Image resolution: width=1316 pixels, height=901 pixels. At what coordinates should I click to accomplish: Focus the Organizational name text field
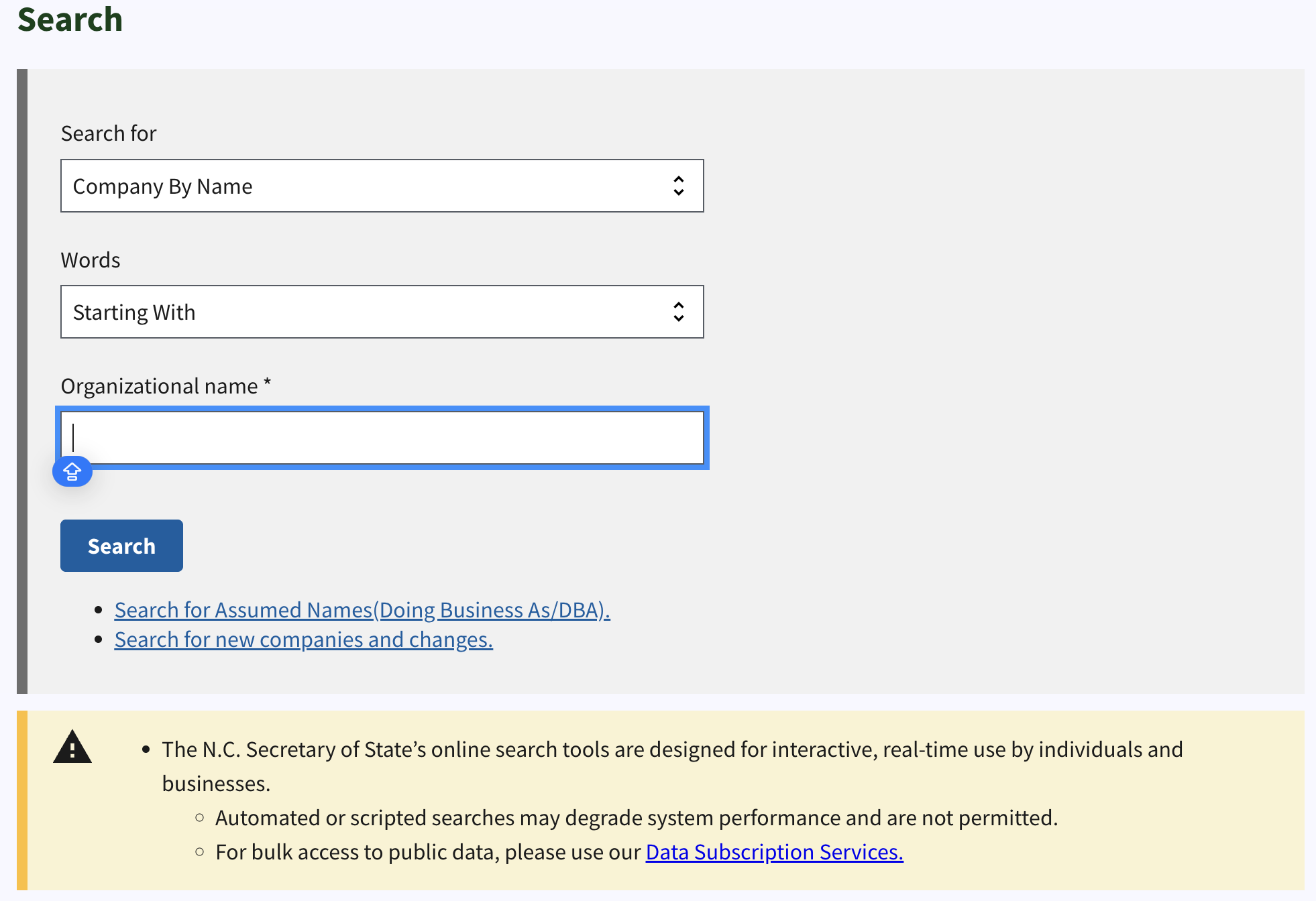pyautogui.click(x=382, y=438)
